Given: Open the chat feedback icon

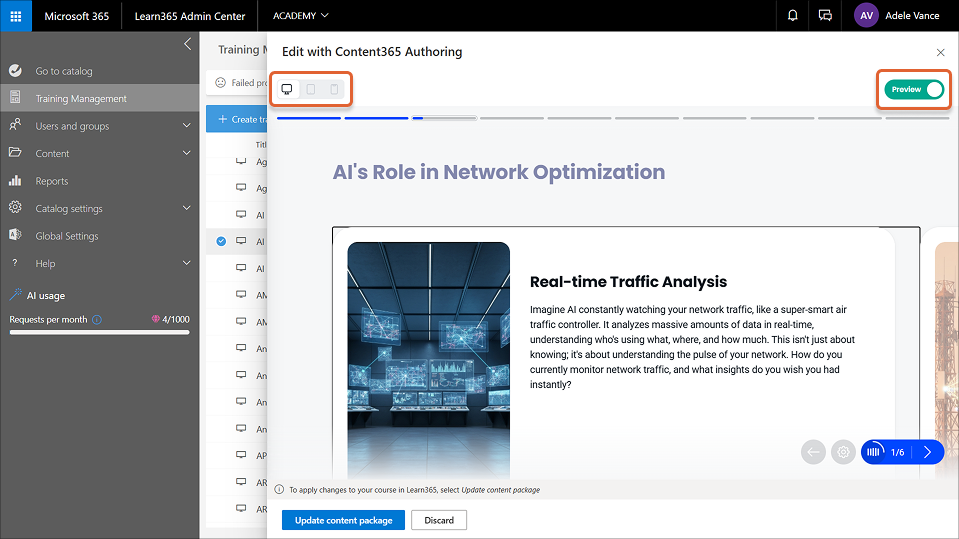Looking at the screenshot, I should (x=825, y=16).
